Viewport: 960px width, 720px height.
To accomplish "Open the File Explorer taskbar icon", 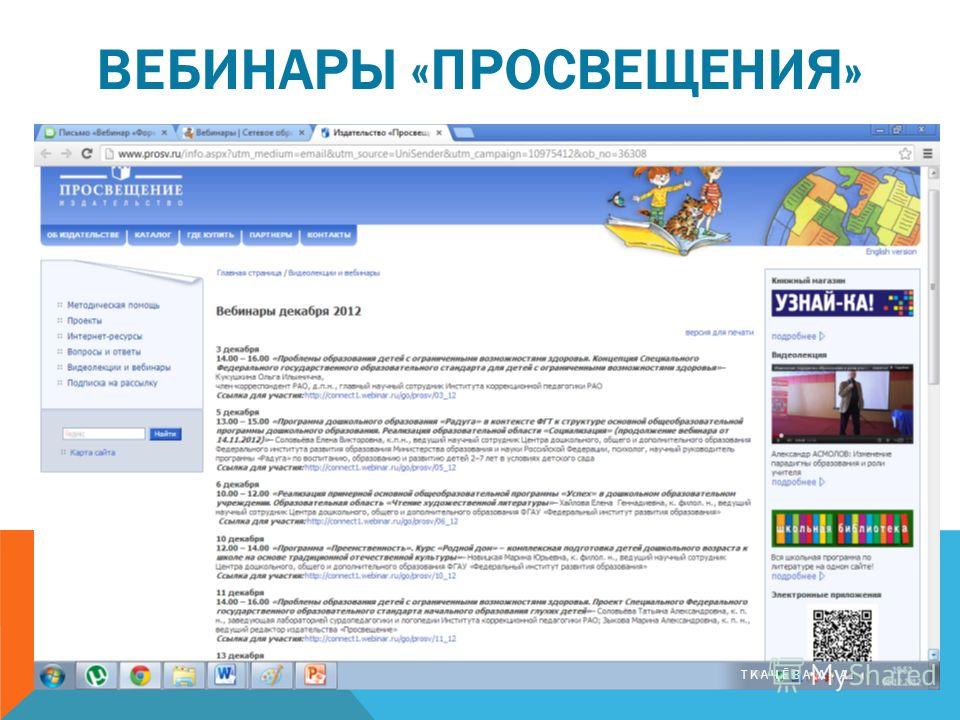I will [x=184, y=676].
